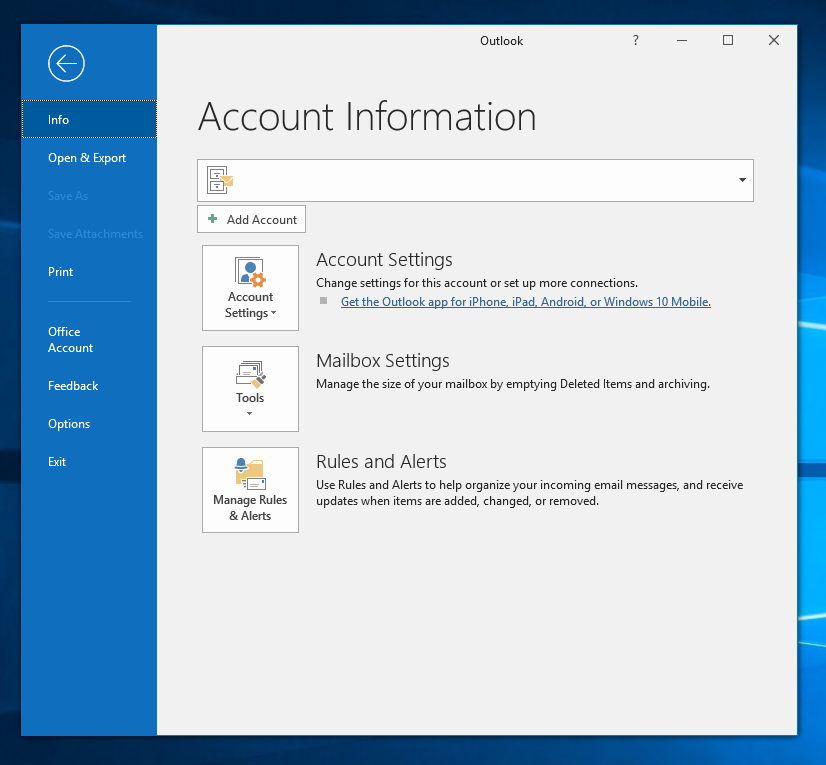
Task: Expand the account selection dropdown arrow
Action: pyautogui.click(x=742, y=180)
